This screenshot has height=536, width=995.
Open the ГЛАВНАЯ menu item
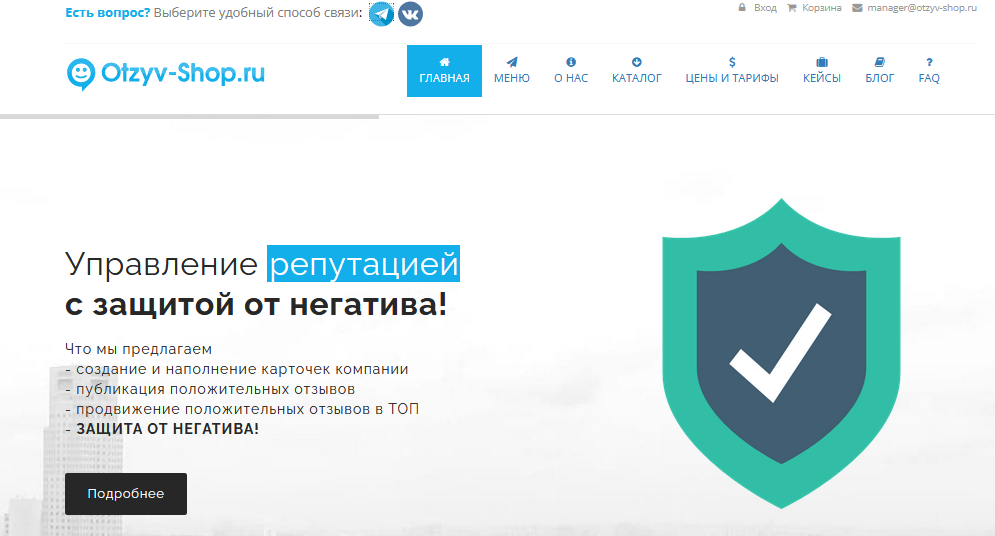[444, 71]
